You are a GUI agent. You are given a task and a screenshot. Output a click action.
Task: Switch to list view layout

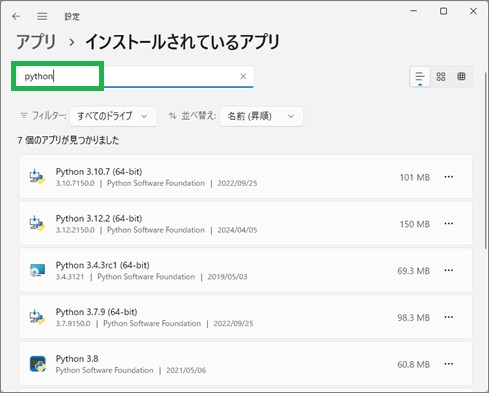420,77
